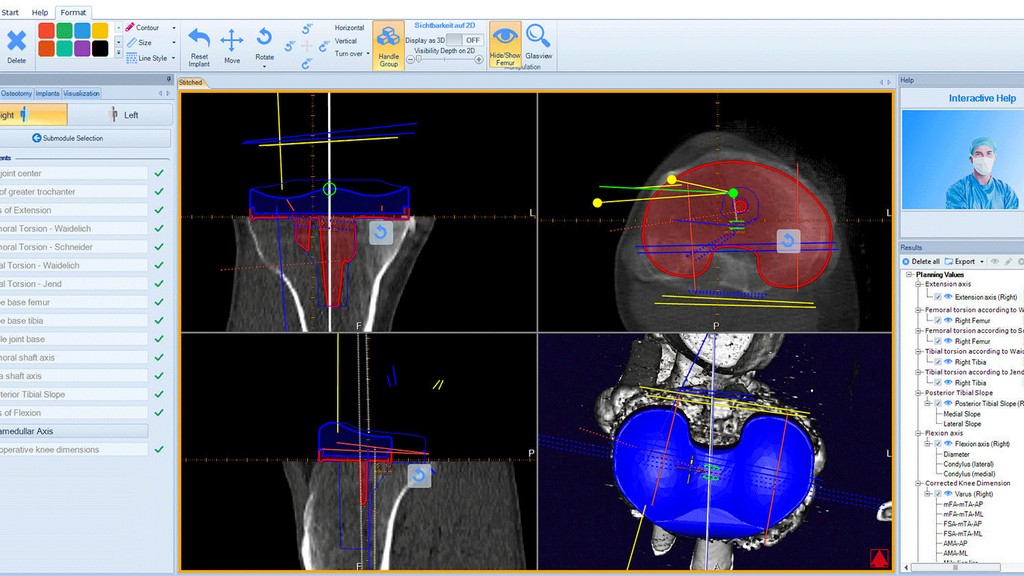Click the left 90° rotate arrow icon

290,46
